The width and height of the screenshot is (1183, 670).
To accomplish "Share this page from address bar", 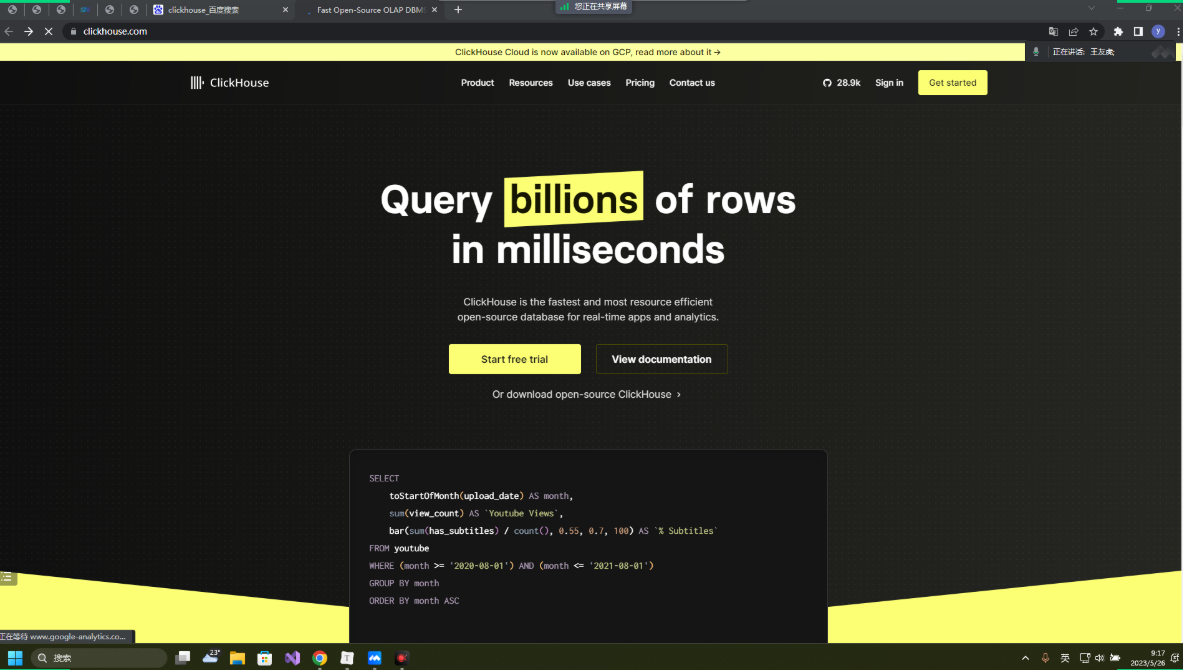I will tap(1073, 32).
